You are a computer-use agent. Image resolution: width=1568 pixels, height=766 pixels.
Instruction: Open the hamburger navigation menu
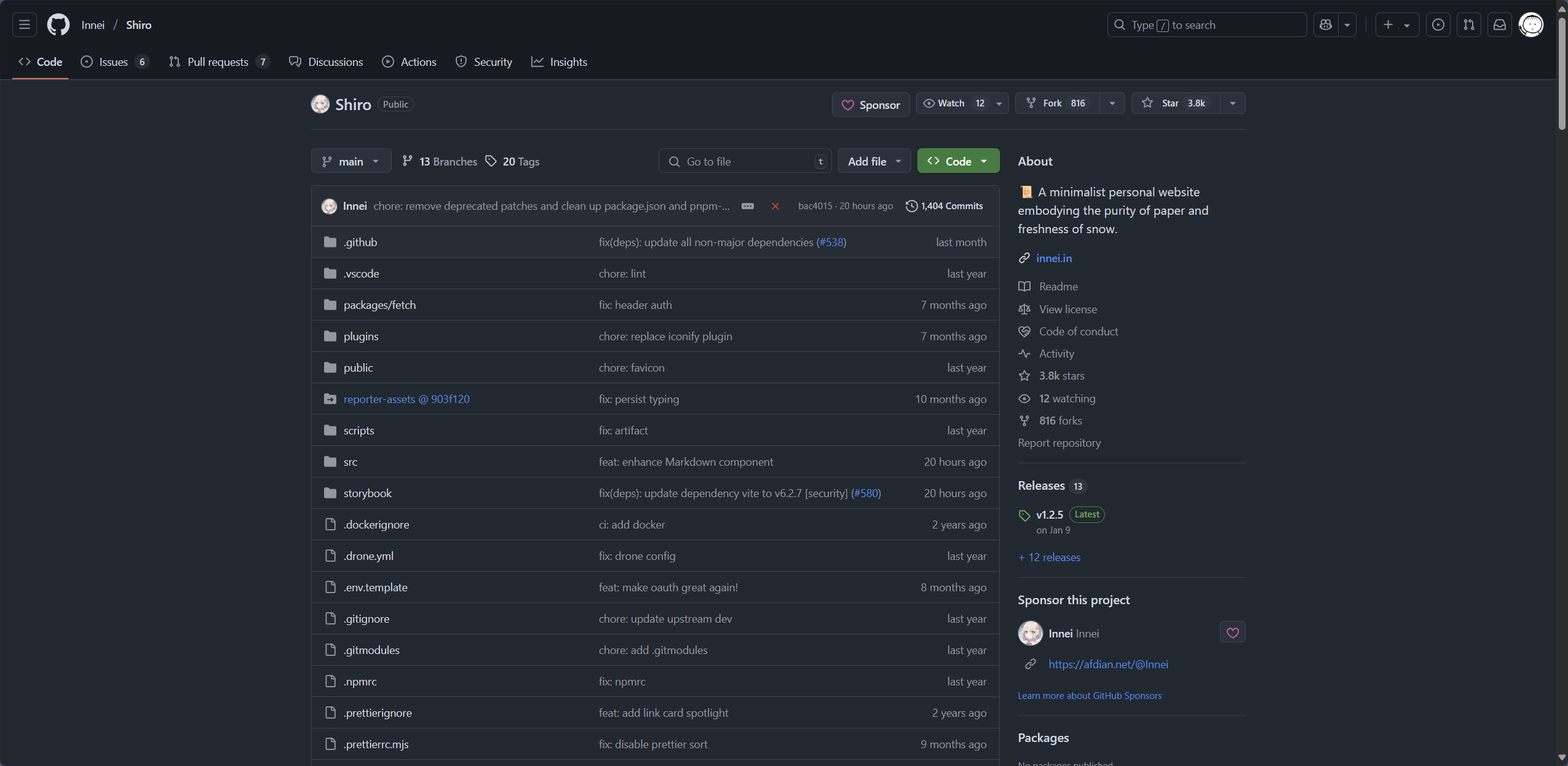25,25
